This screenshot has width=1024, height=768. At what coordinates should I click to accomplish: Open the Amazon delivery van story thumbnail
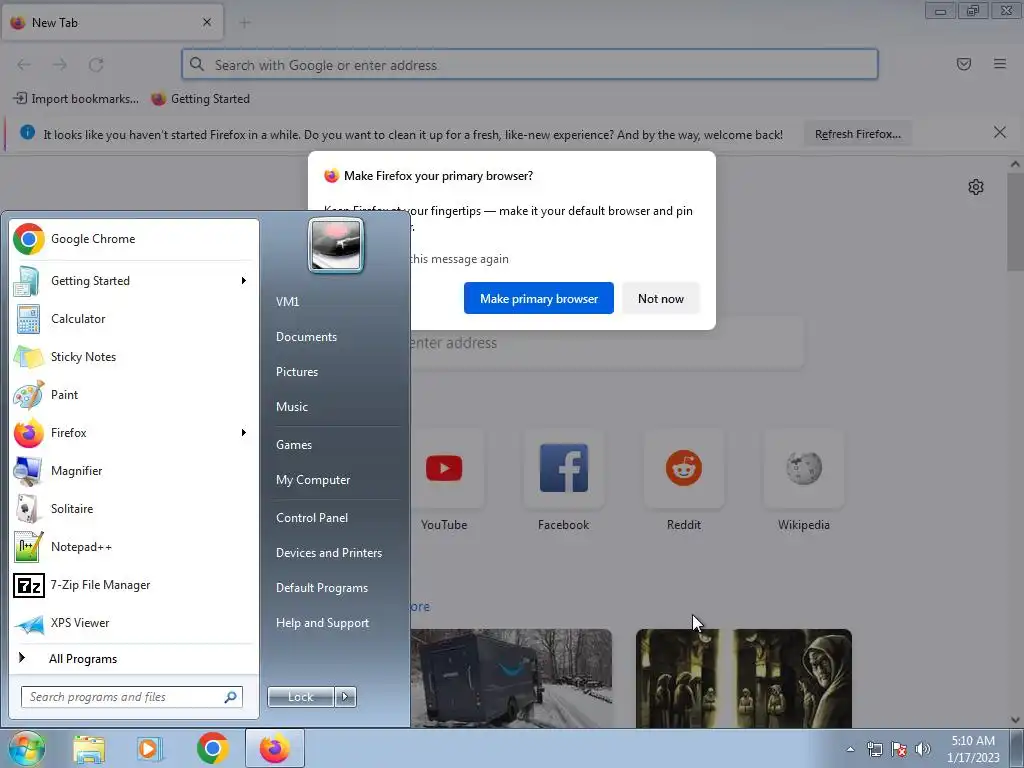point(511,678)
